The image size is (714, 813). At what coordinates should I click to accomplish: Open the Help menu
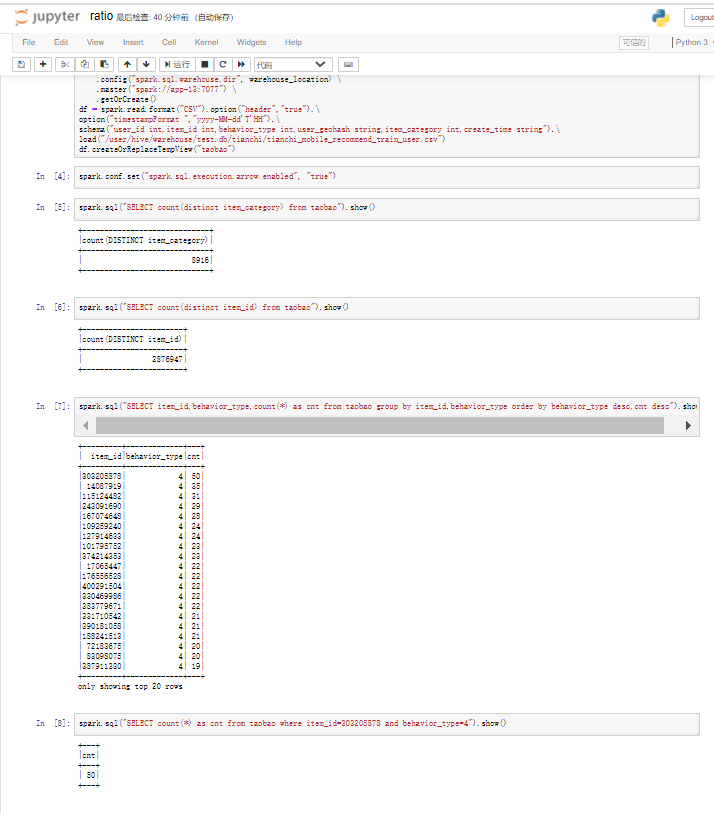point(293,43)
